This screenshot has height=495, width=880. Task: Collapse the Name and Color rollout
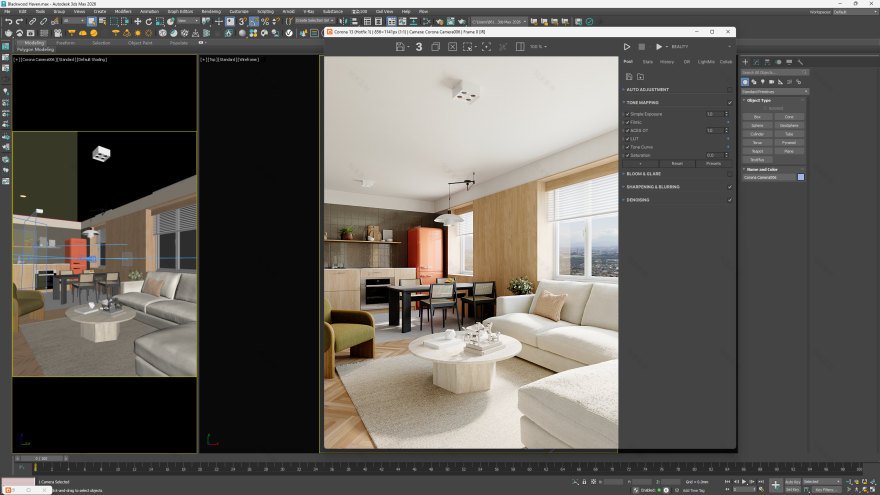point(762,169)
